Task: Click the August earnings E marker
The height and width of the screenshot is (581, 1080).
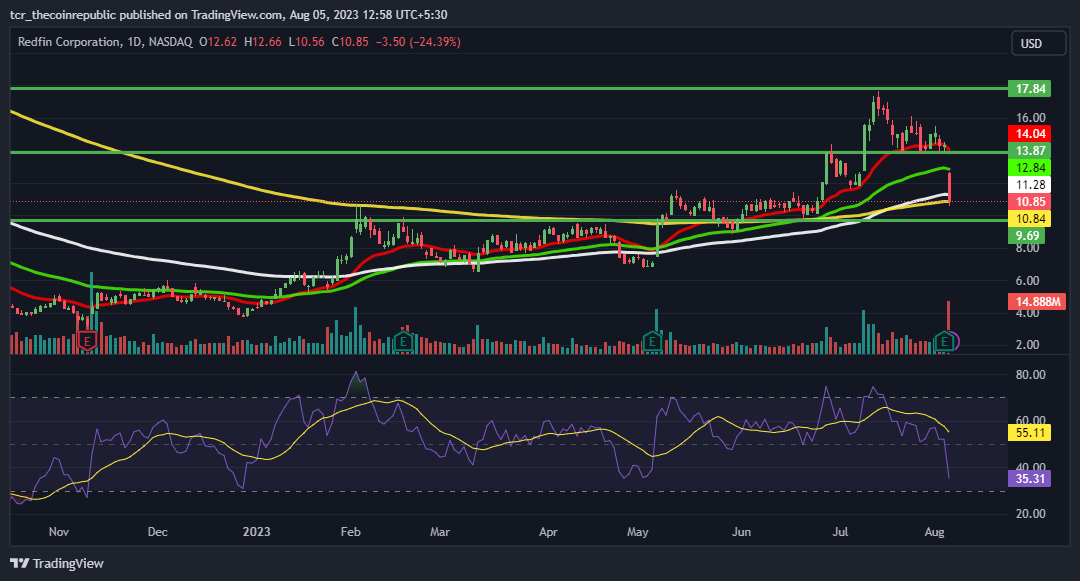Action: (x=944, y=341)
